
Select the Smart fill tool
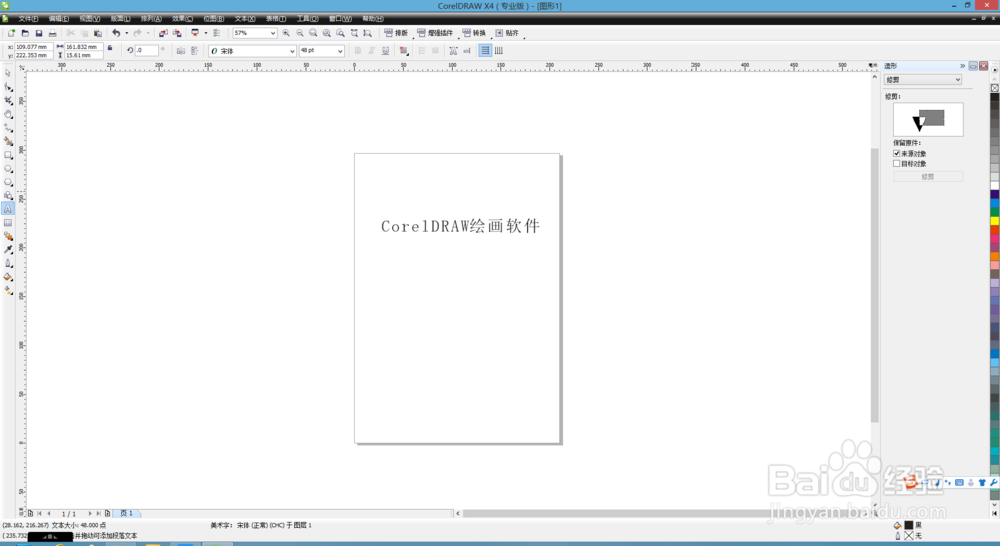pos(8,141)
